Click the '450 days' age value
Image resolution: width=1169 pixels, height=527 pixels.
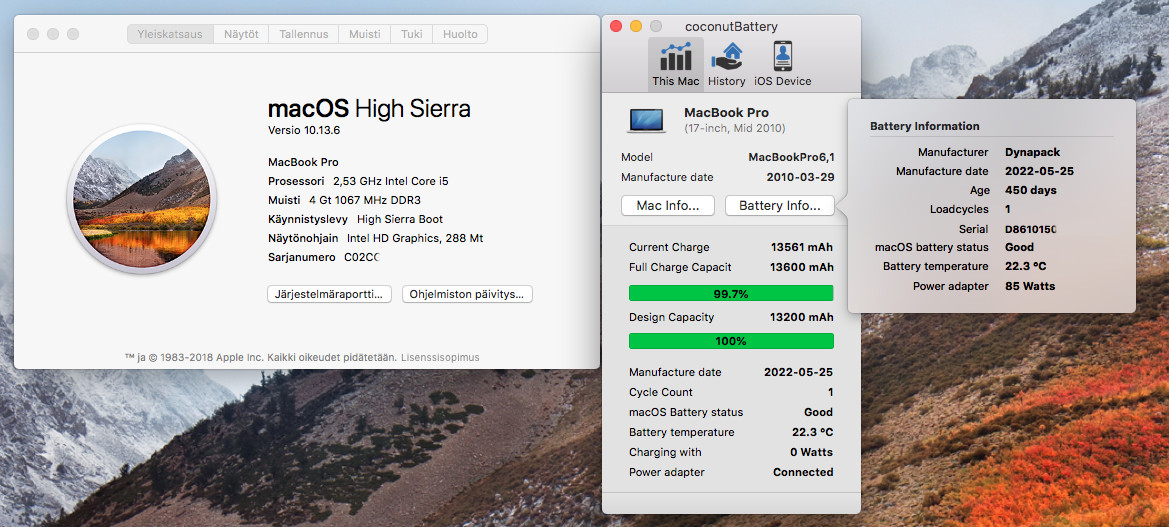coord(1030,190)
